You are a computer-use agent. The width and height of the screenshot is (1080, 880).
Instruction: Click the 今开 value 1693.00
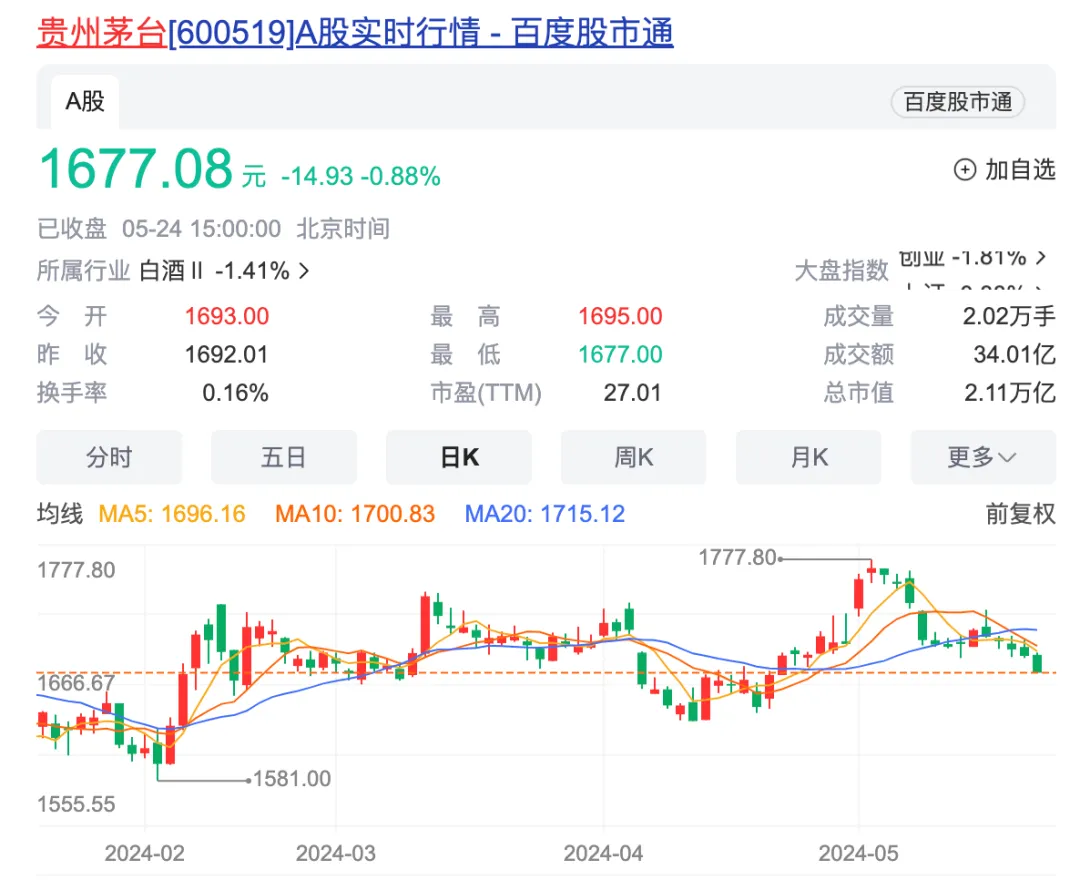pos(227,317)
